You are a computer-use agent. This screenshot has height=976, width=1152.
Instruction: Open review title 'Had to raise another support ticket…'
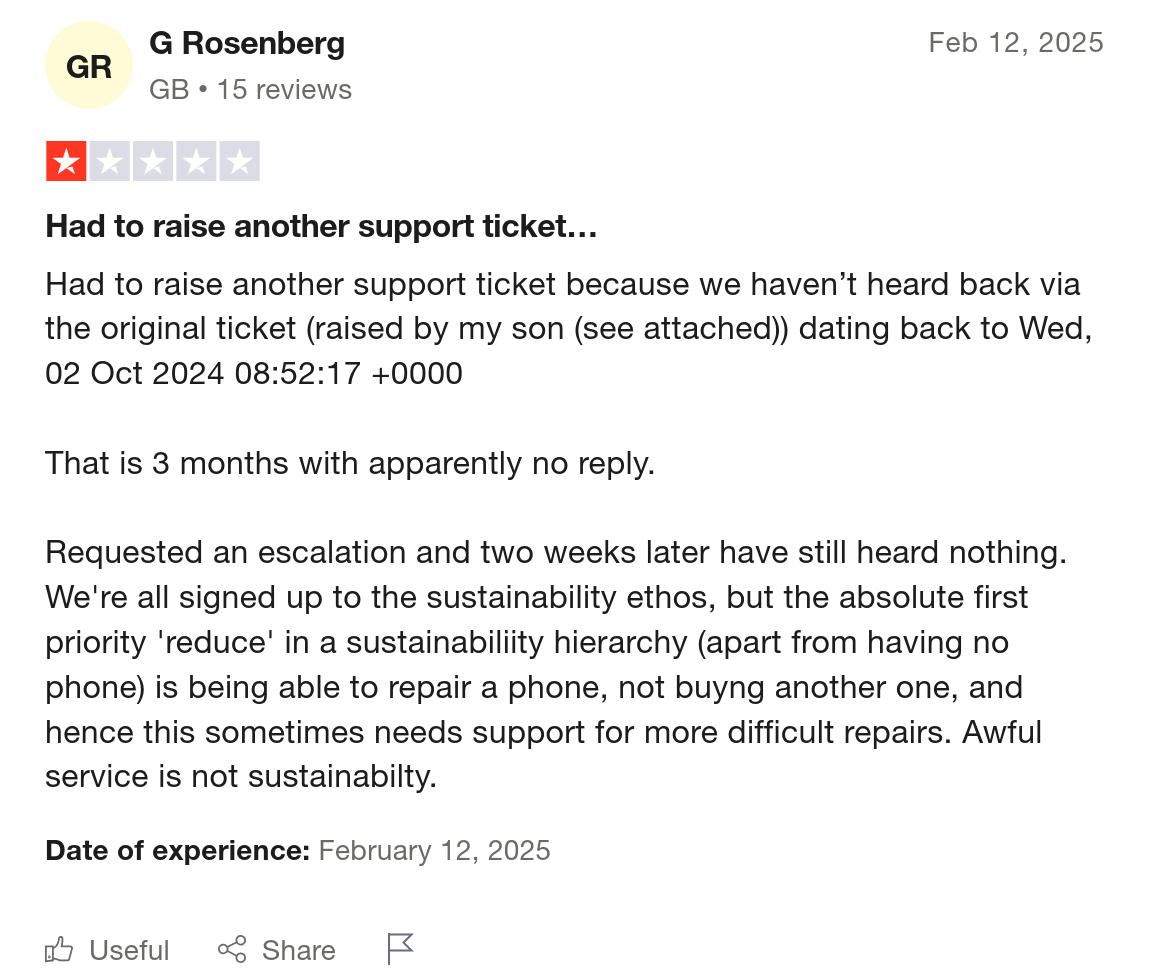coord(321,226)
